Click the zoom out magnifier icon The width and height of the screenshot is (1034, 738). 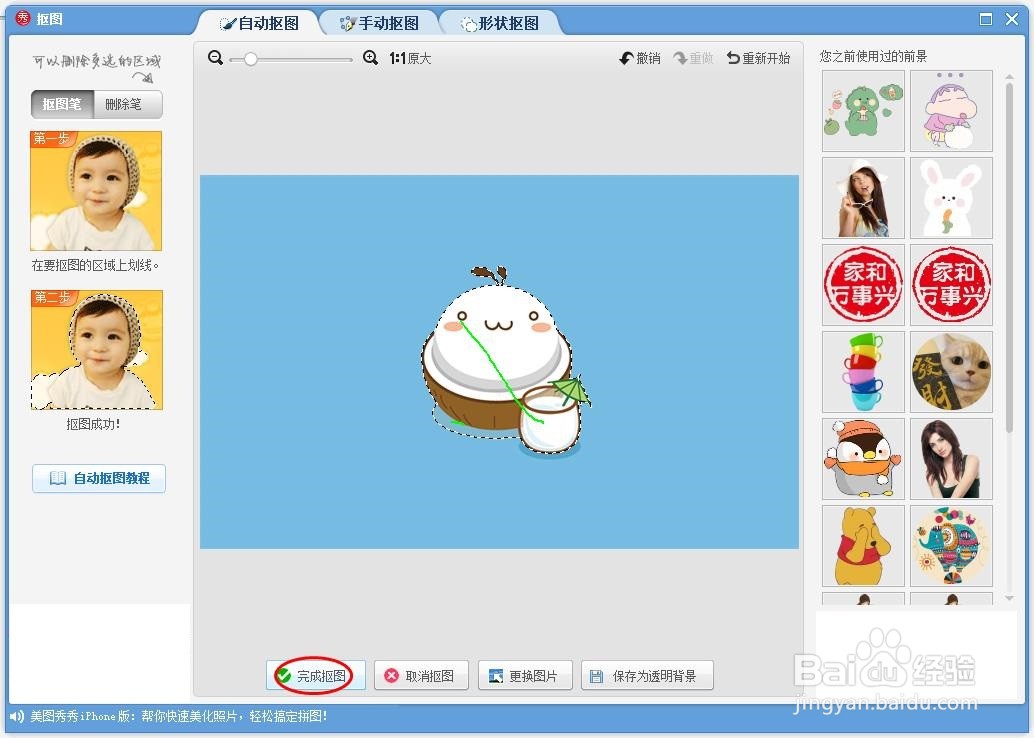pyautogui.click(x=215, y=58)
